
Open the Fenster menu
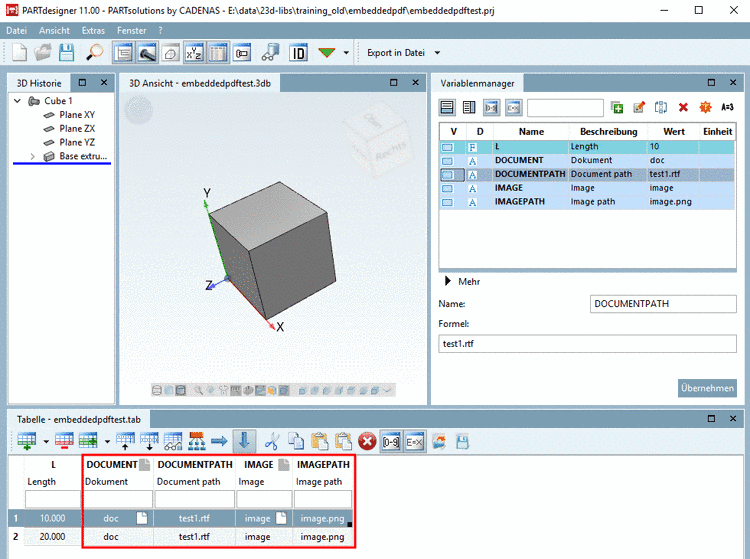(132, 31)
